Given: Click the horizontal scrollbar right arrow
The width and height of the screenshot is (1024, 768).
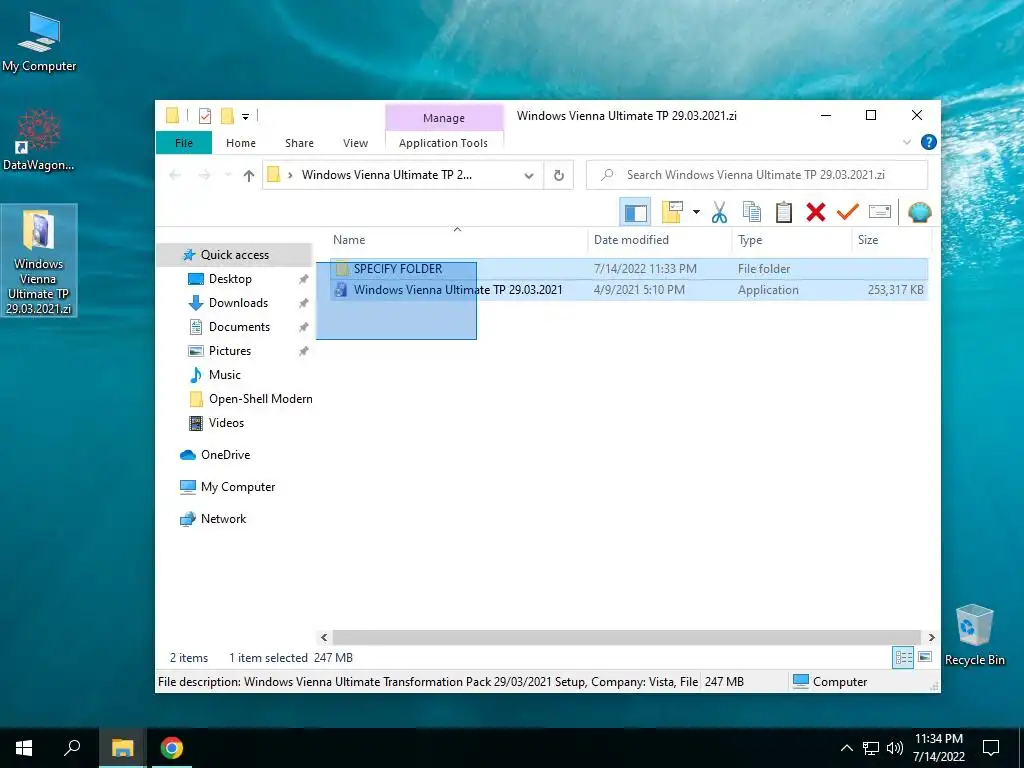Looking at the screenshot, I should [x=931, y=637].
